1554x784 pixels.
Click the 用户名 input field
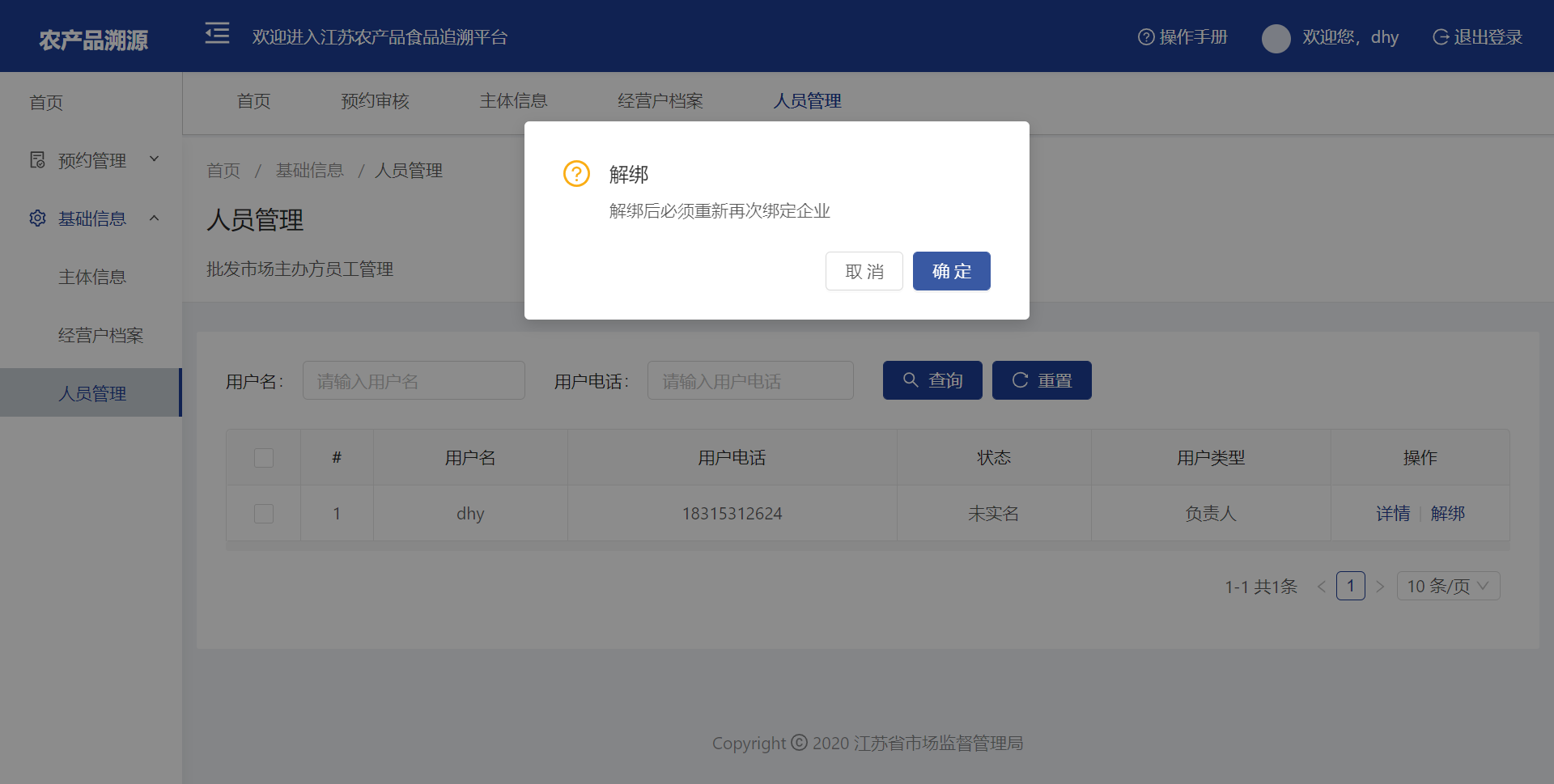click(414, 381)
